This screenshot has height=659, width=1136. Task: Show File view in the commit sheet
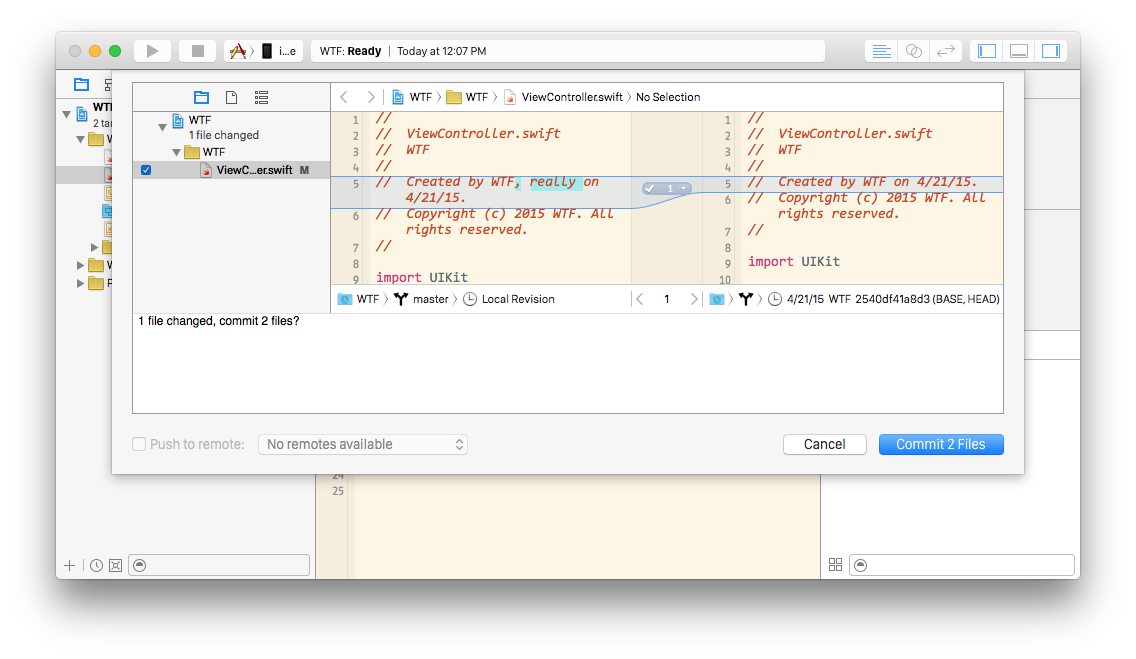tap(231, 97)
